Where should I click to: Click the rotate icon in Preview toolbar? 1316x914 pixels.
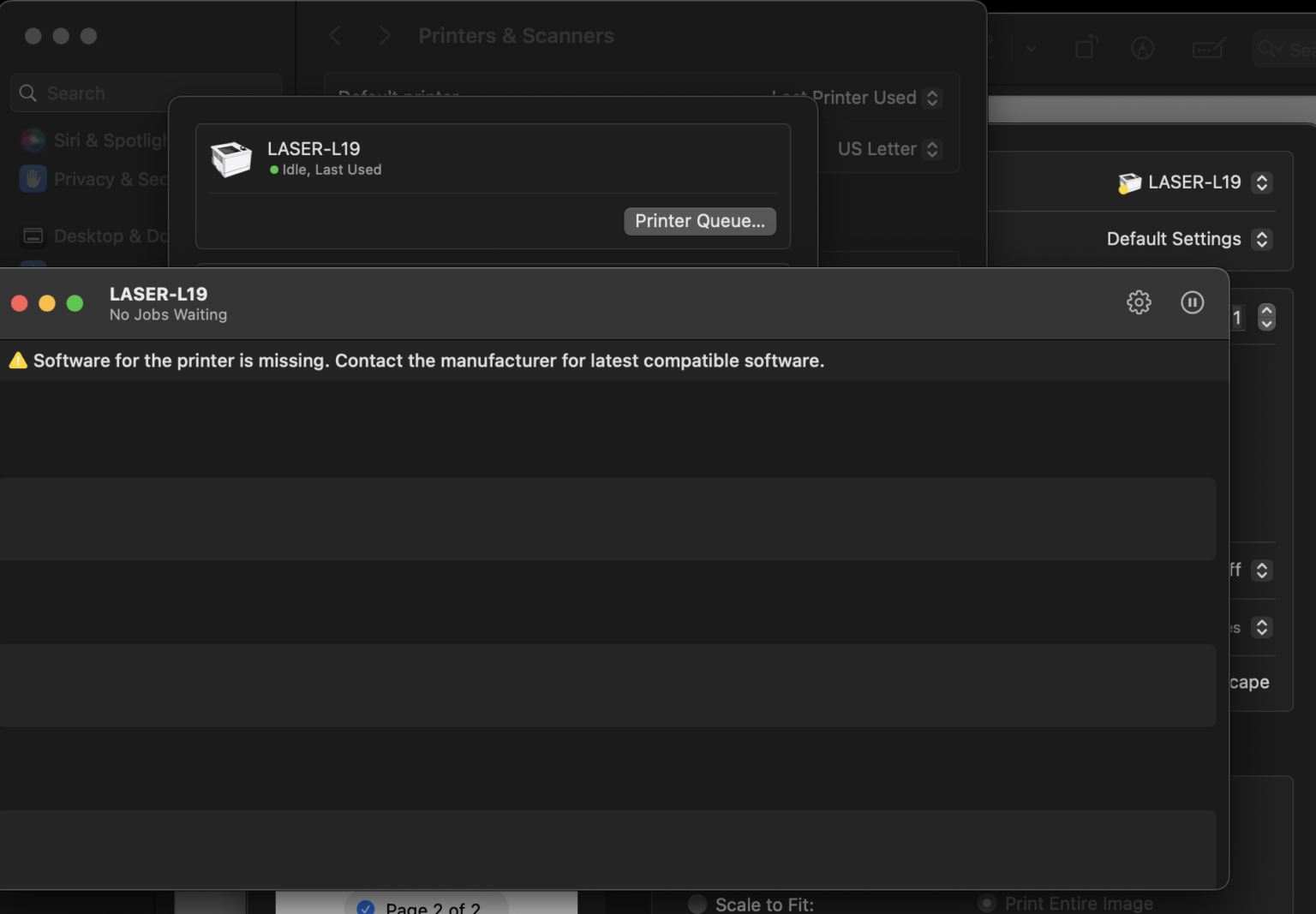point(1086,49)
